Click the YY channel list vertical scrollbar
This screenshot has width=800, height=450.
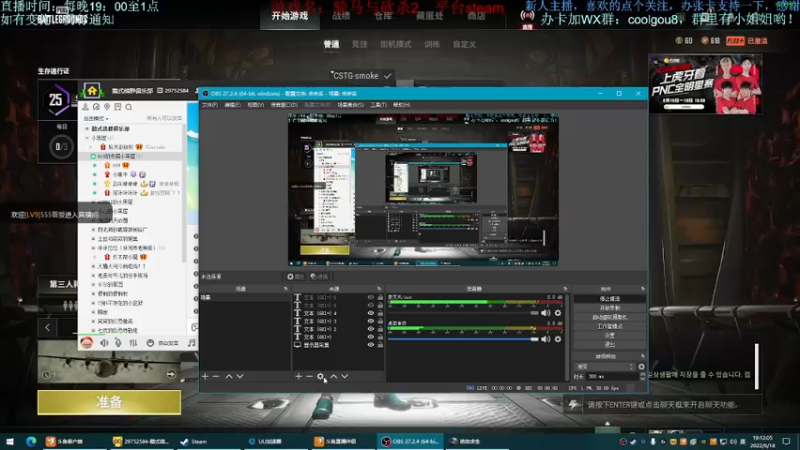click(x=184, y=194)
